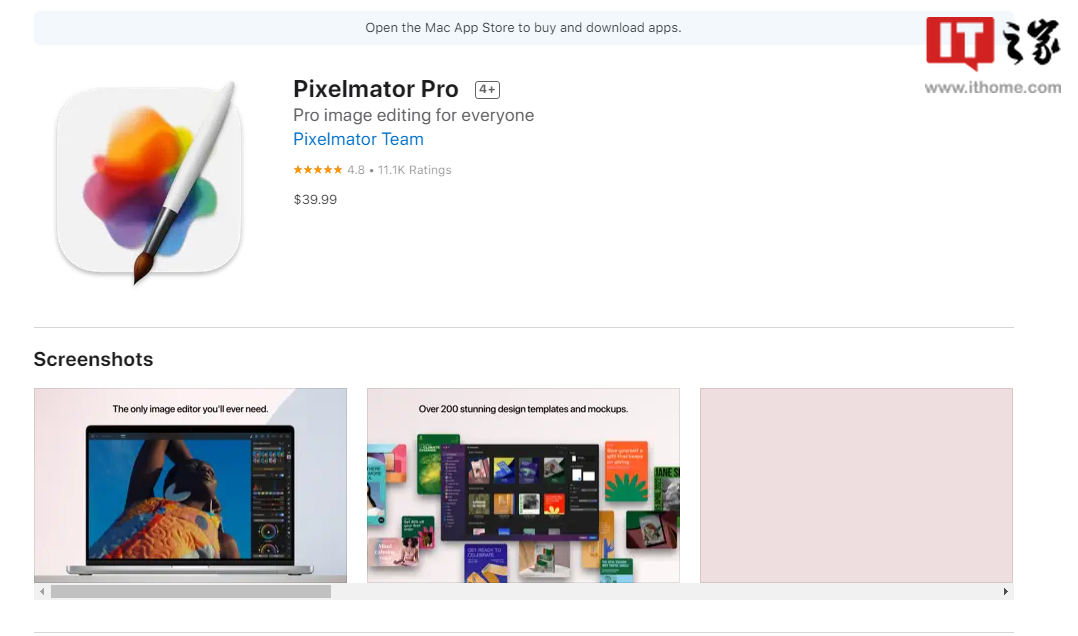Click the 4+ age rating badge
Viewport: 1078px width, 636px height.
[487, 89]
